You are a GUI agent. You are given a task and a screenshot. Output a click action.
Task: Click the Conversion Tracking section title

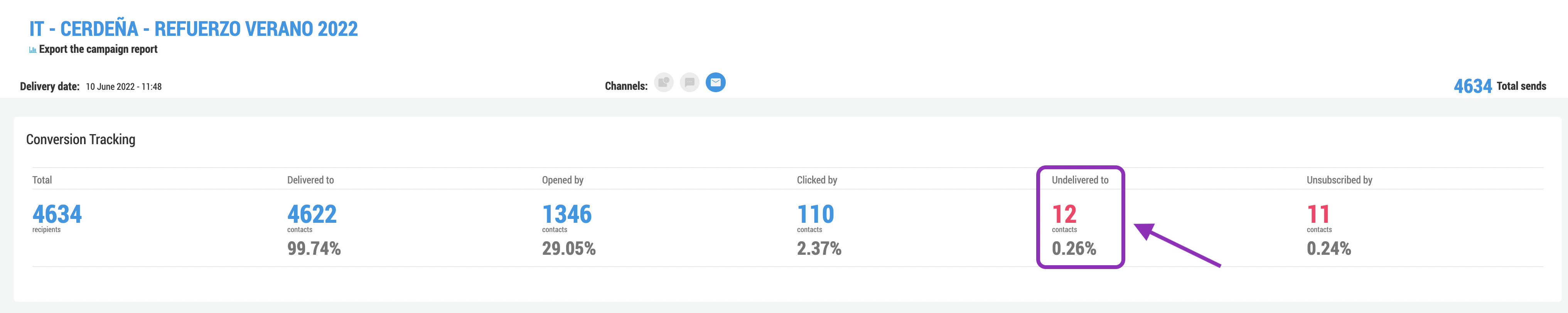(81, 140)
